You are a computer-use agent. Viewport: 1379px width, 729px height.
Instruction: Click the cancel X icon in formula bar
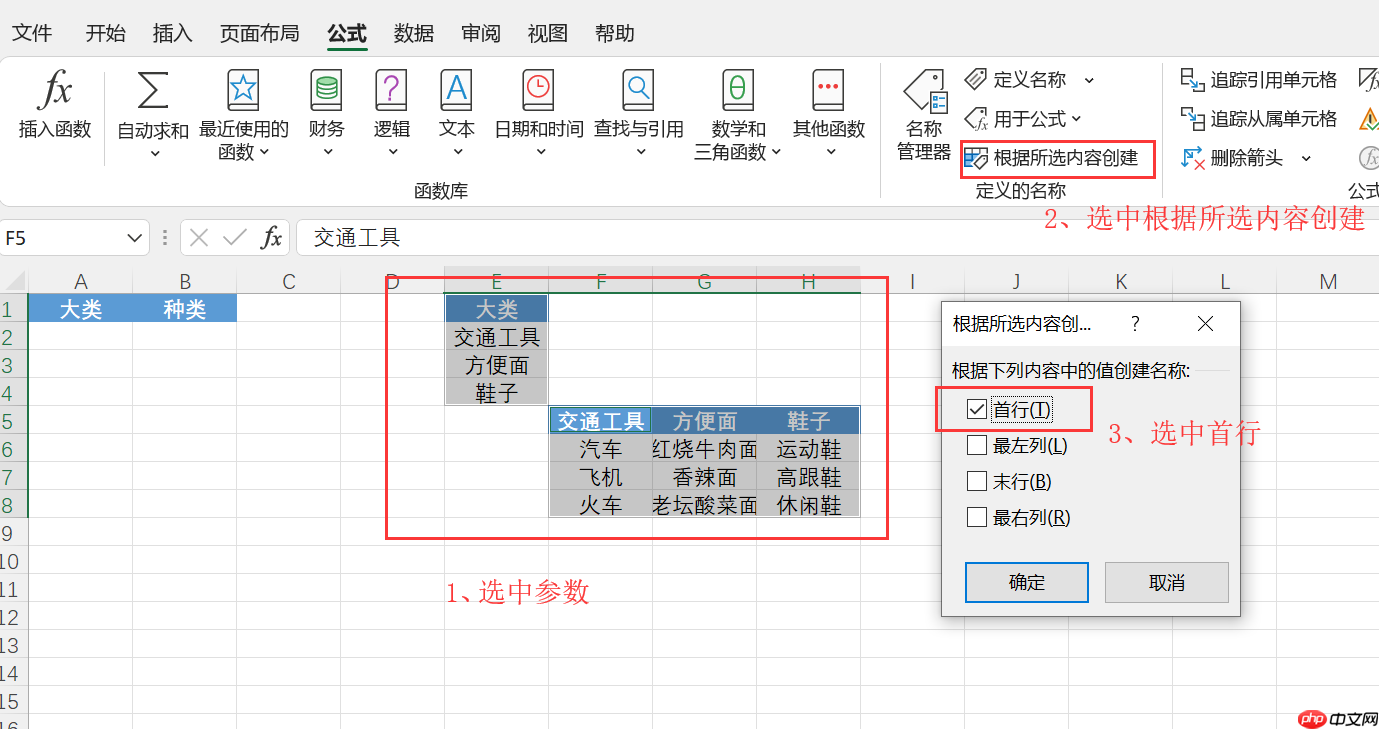(x=199, y=238)
